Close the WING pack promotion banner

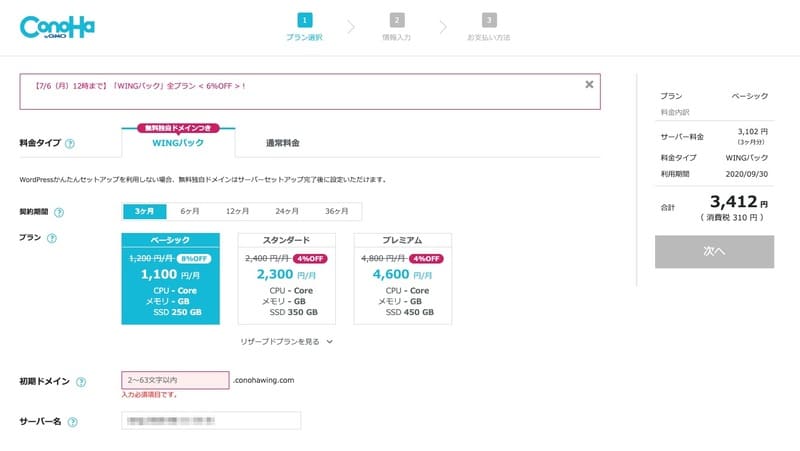(x=589, y=84)
